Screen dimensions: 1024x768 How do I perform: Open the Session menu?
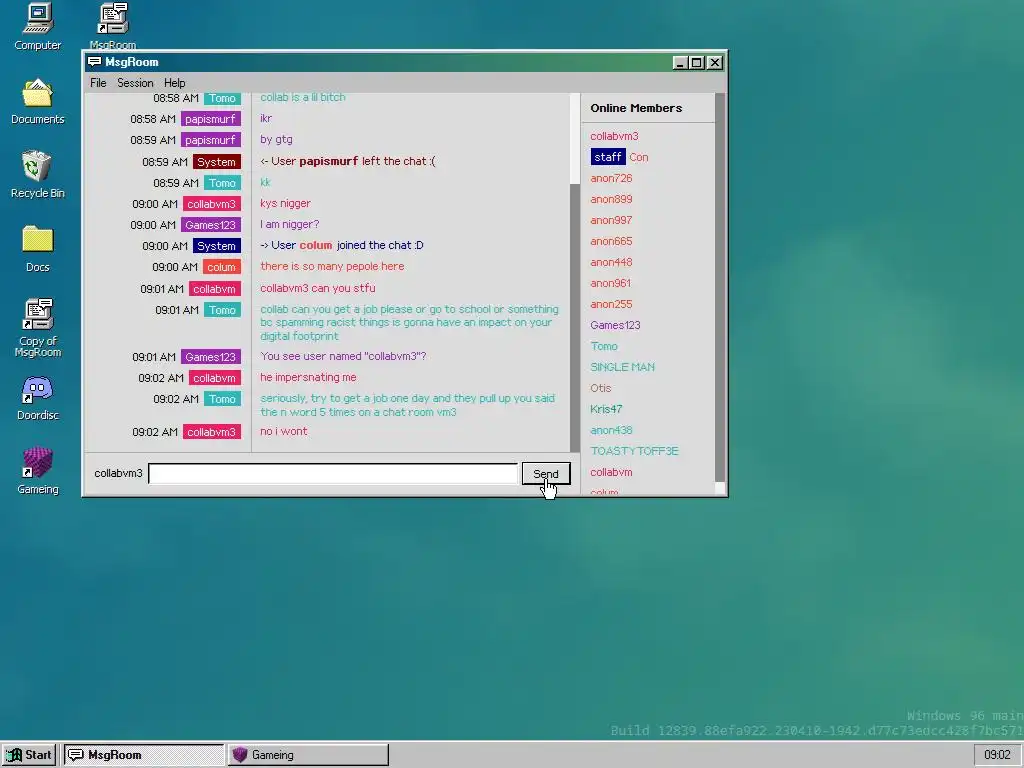tap(135, 83)
